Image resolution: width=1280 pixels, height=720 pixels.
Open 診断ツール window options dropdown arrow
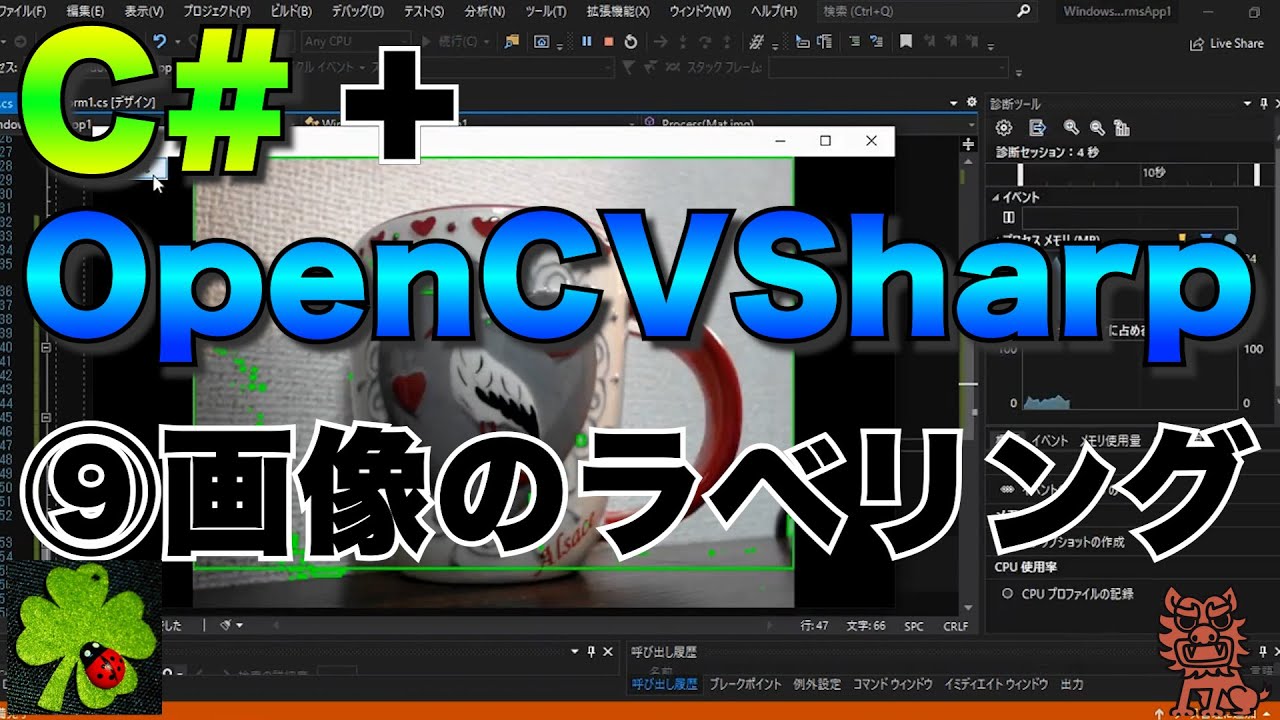(1247, 104)
